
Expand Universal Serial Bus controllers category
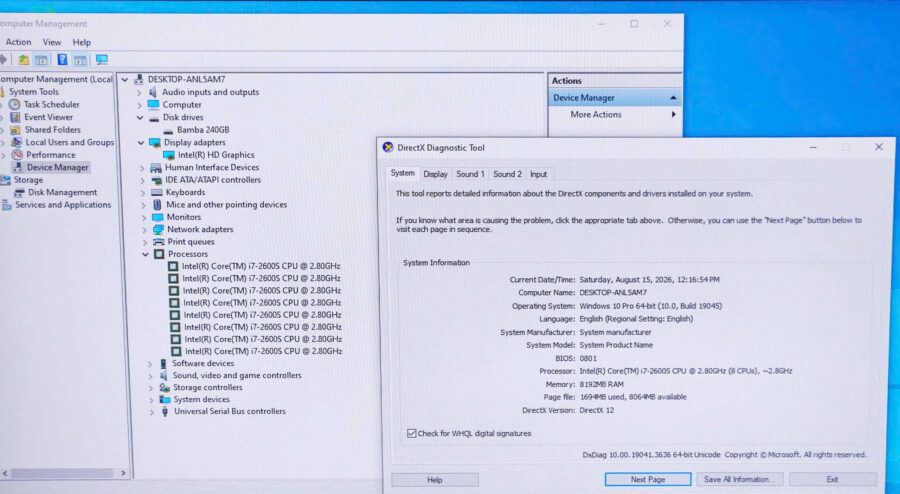(152, 411)
